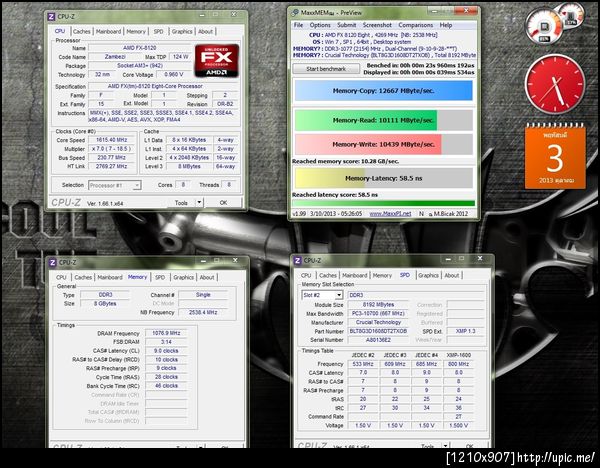Open the Help menu in MaxxMEM
Screen dimensions: 600x468
pos(446,25)
